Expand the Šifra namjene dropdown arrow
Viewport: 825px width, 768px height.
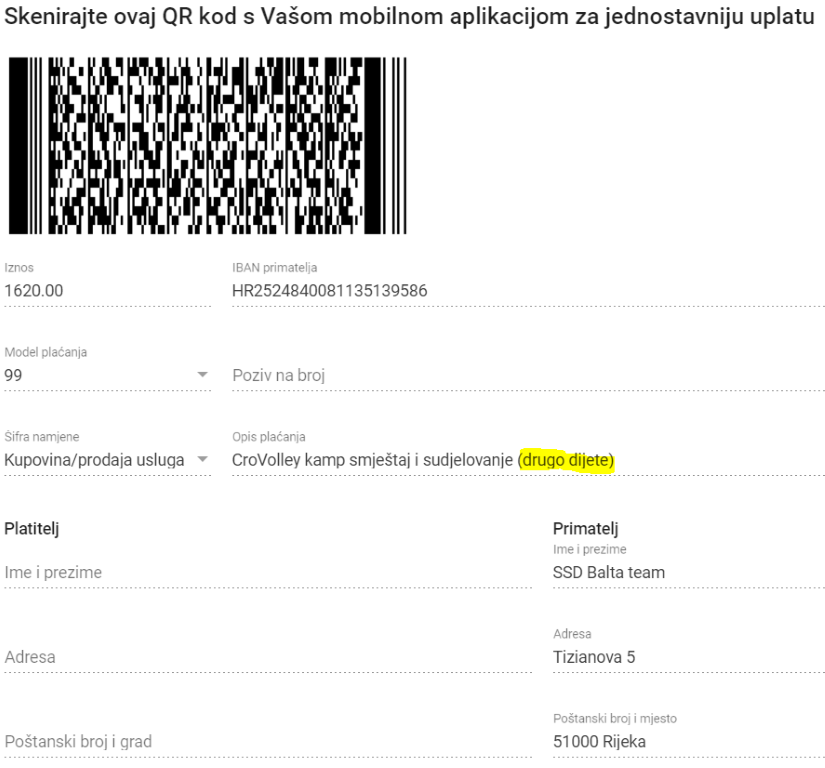(x=203, y=459)
